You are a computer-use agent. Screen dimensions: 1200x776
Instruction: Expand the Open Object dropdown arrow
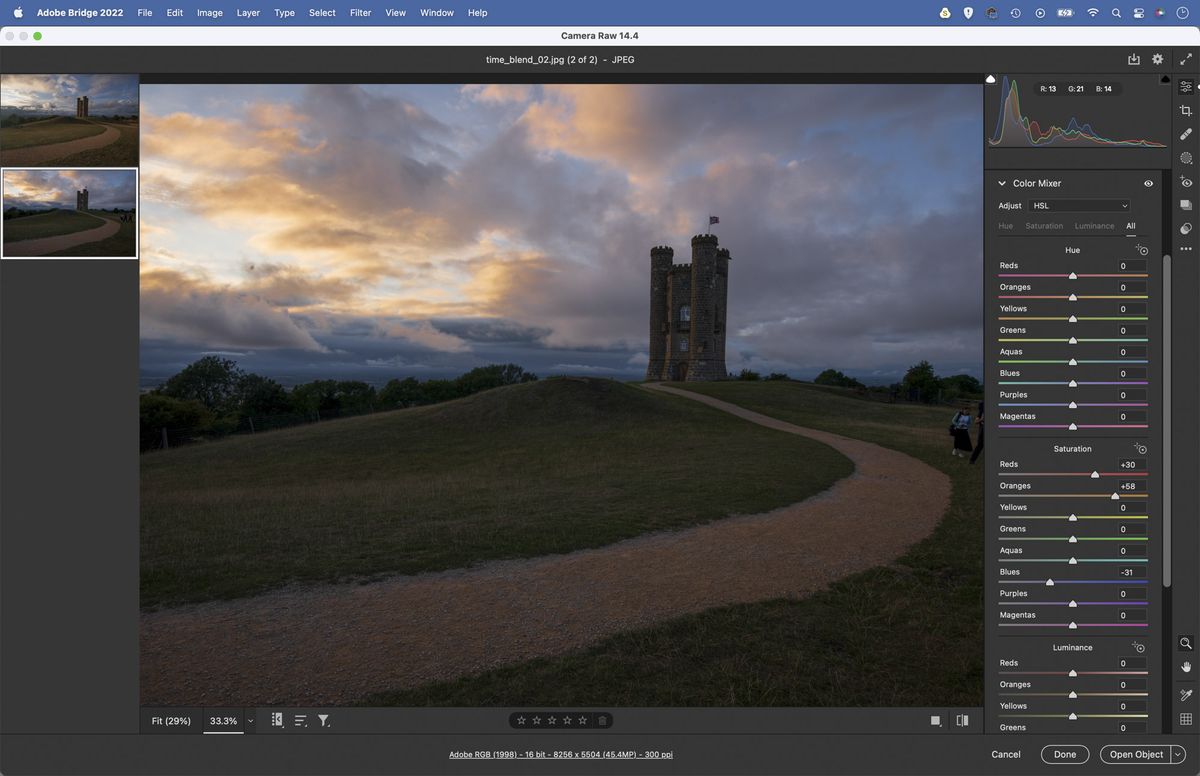(1177, 754)
